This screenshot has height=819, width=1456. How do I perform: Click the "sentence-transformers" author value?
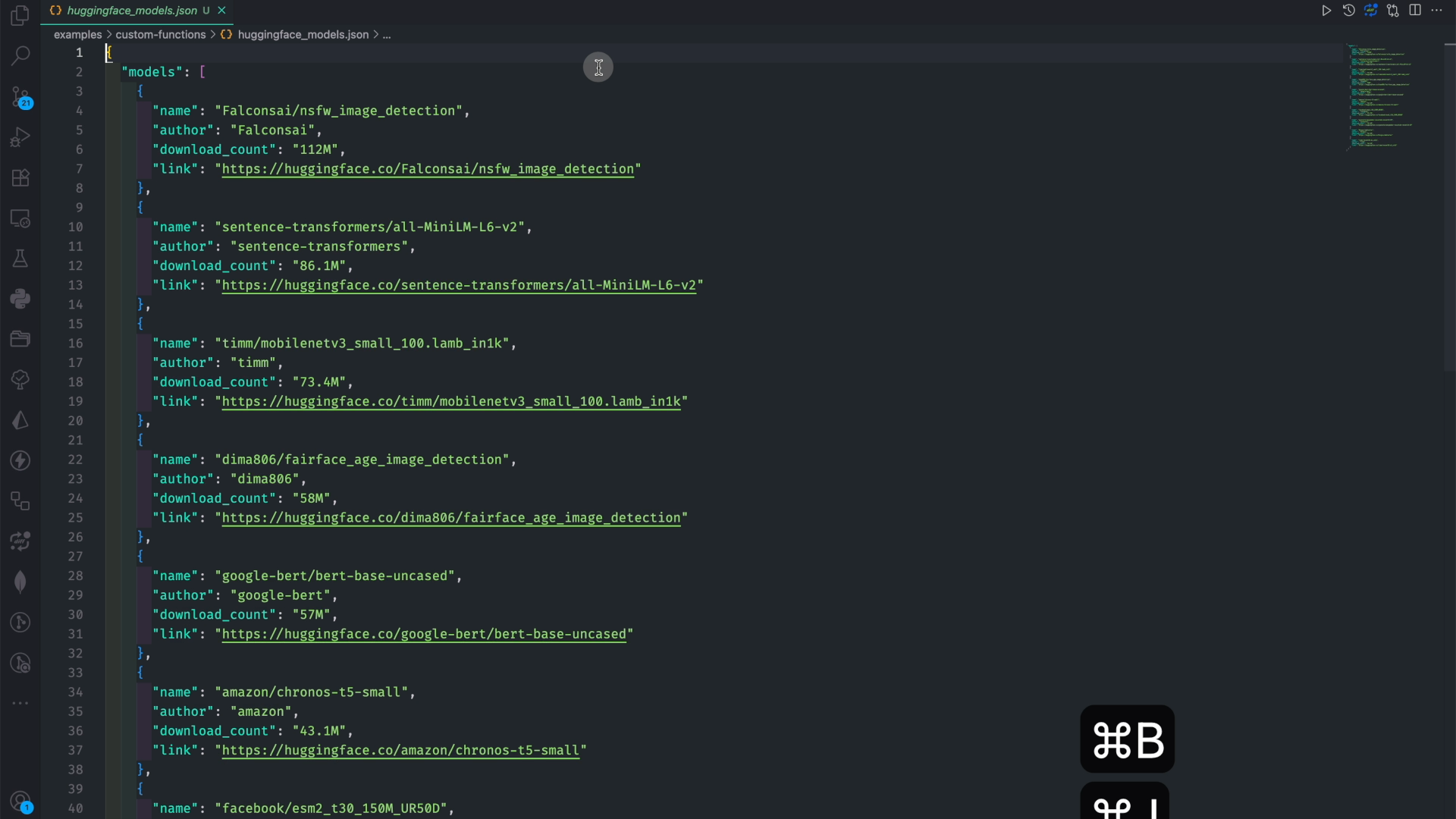(x=318, y=246)
